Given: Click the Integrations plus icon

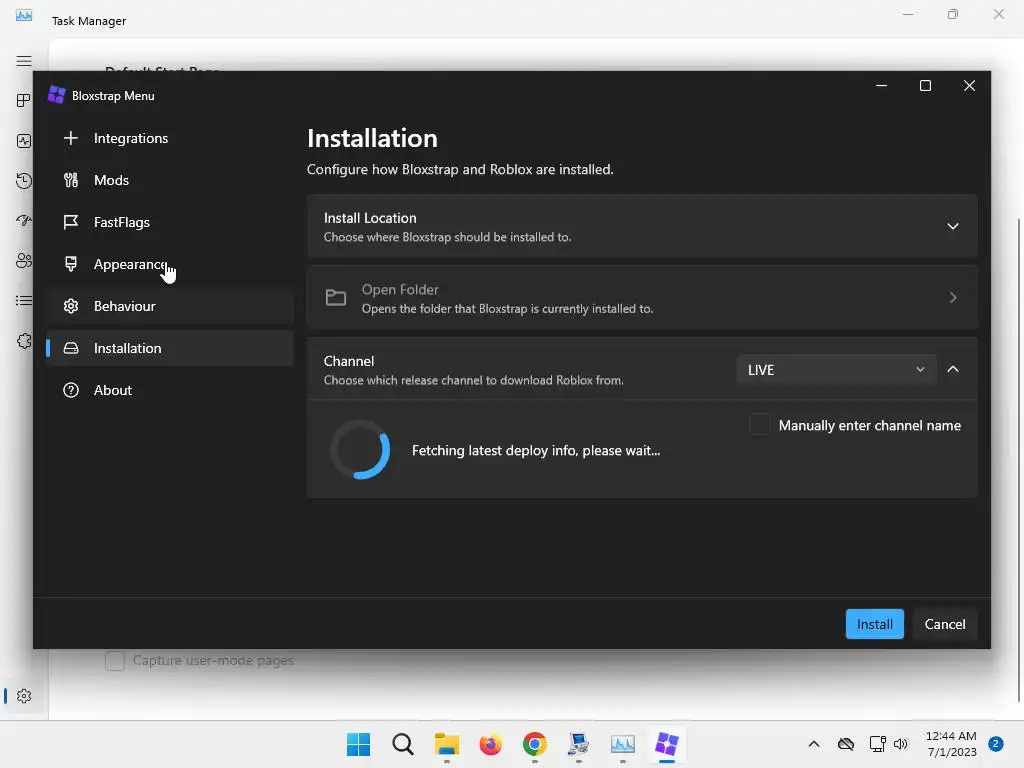Looking at the screenshot, I should 71,138.
